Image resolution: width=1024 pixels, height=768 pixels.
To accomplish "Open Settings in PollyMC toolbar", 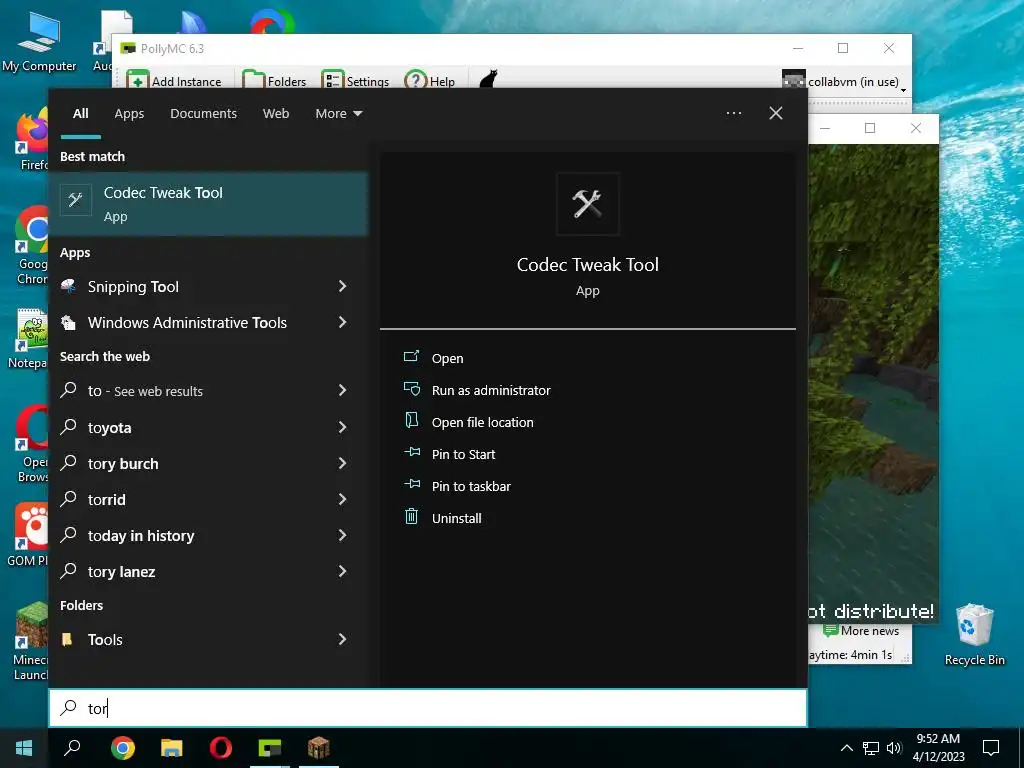I will 356,81.
